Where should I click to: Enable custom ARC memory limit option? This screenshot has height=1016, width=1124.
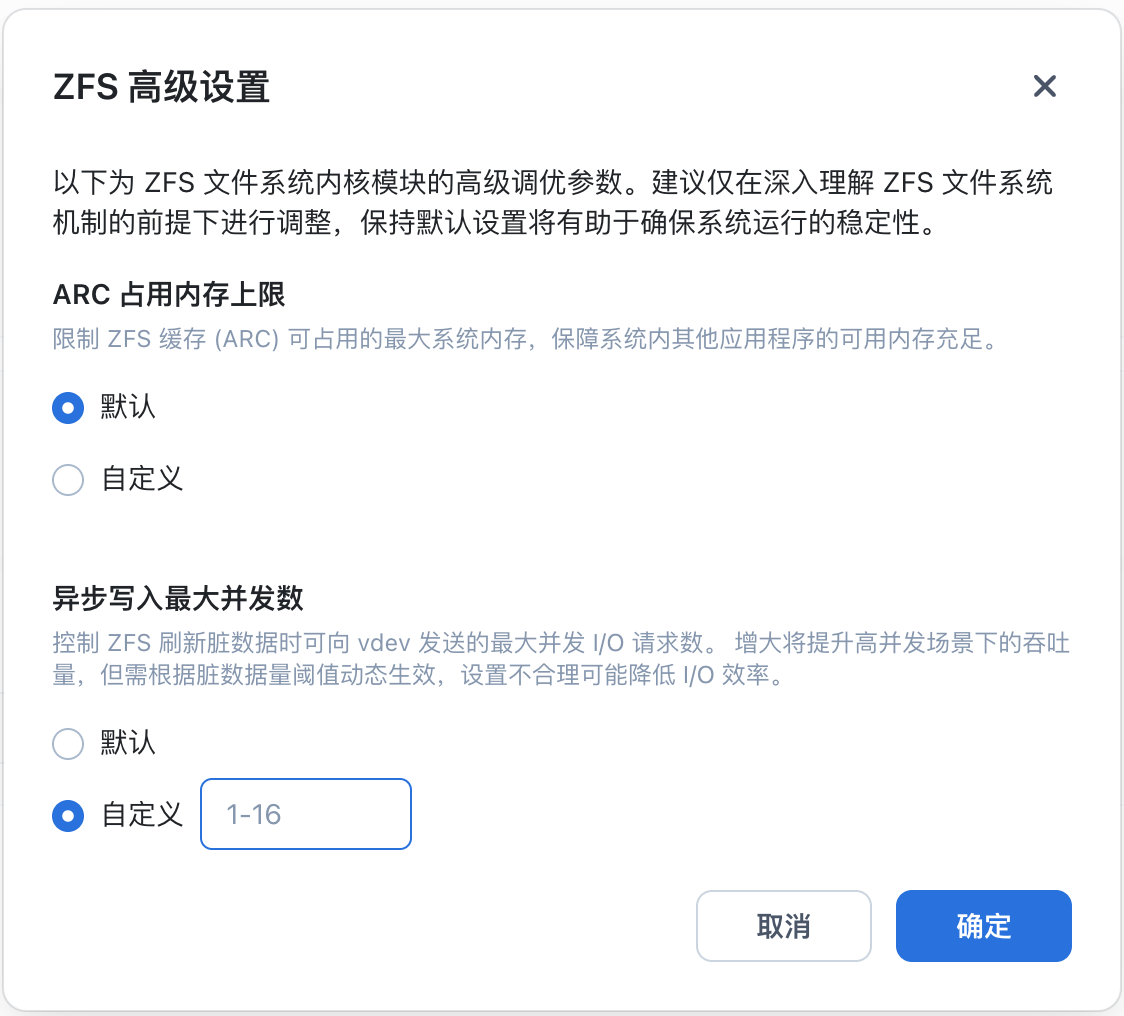click(x=68, y=480)
